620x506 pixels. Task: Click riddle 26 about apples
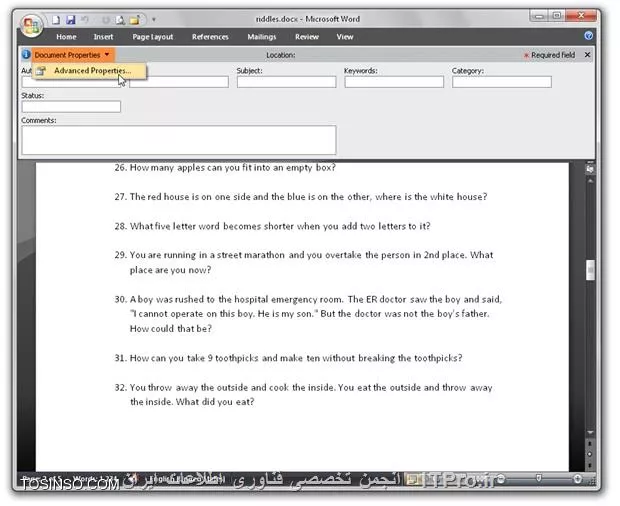(225, 168)
